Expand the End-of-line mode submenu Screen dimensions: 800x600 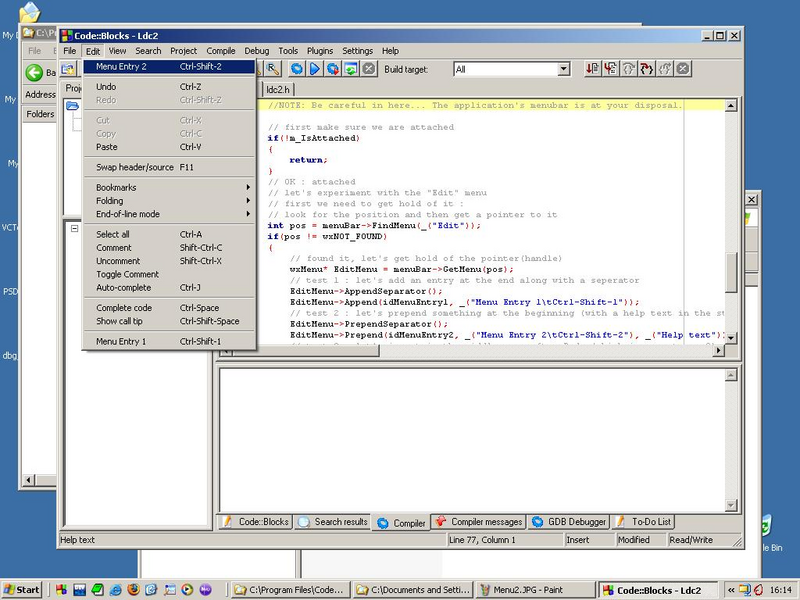tap(168, 214)
